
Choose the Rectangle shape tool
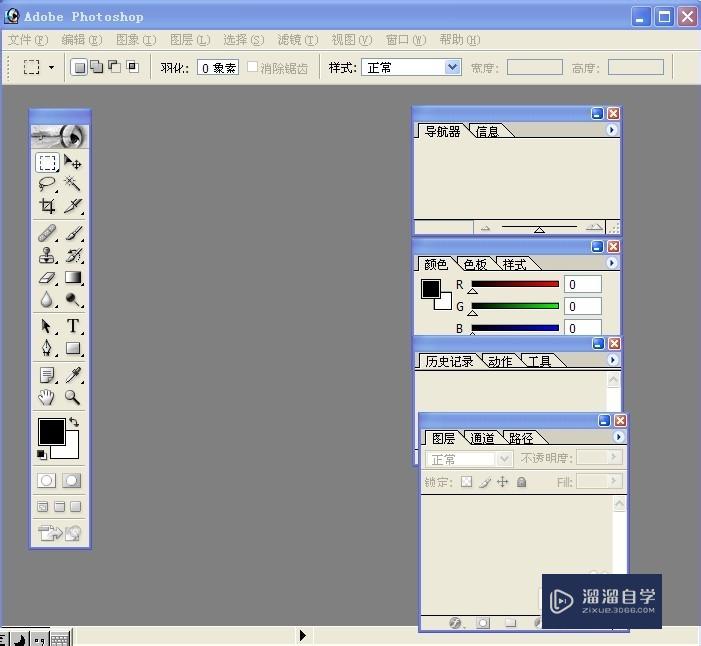(x=72, y=348)
